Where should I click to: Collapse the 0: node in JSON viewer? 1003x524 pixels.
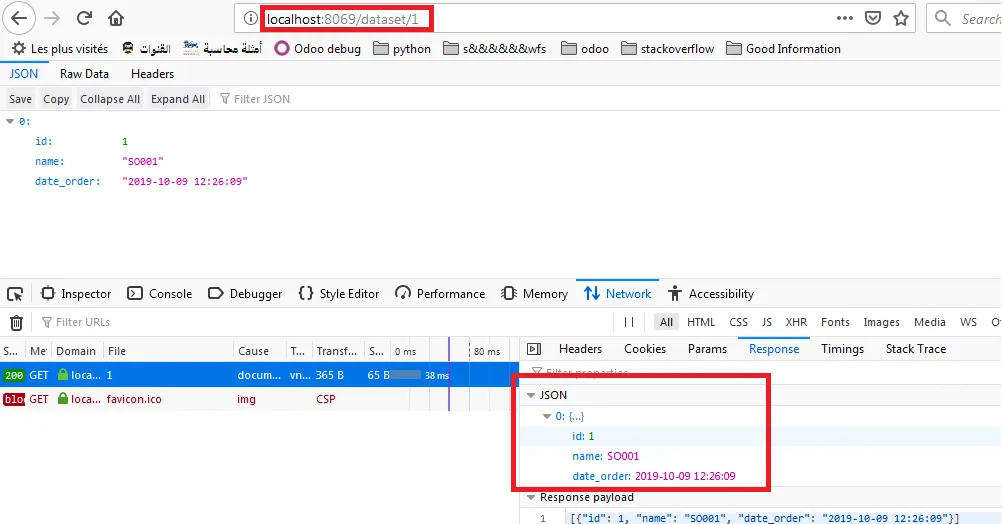(x=10, y=121)
